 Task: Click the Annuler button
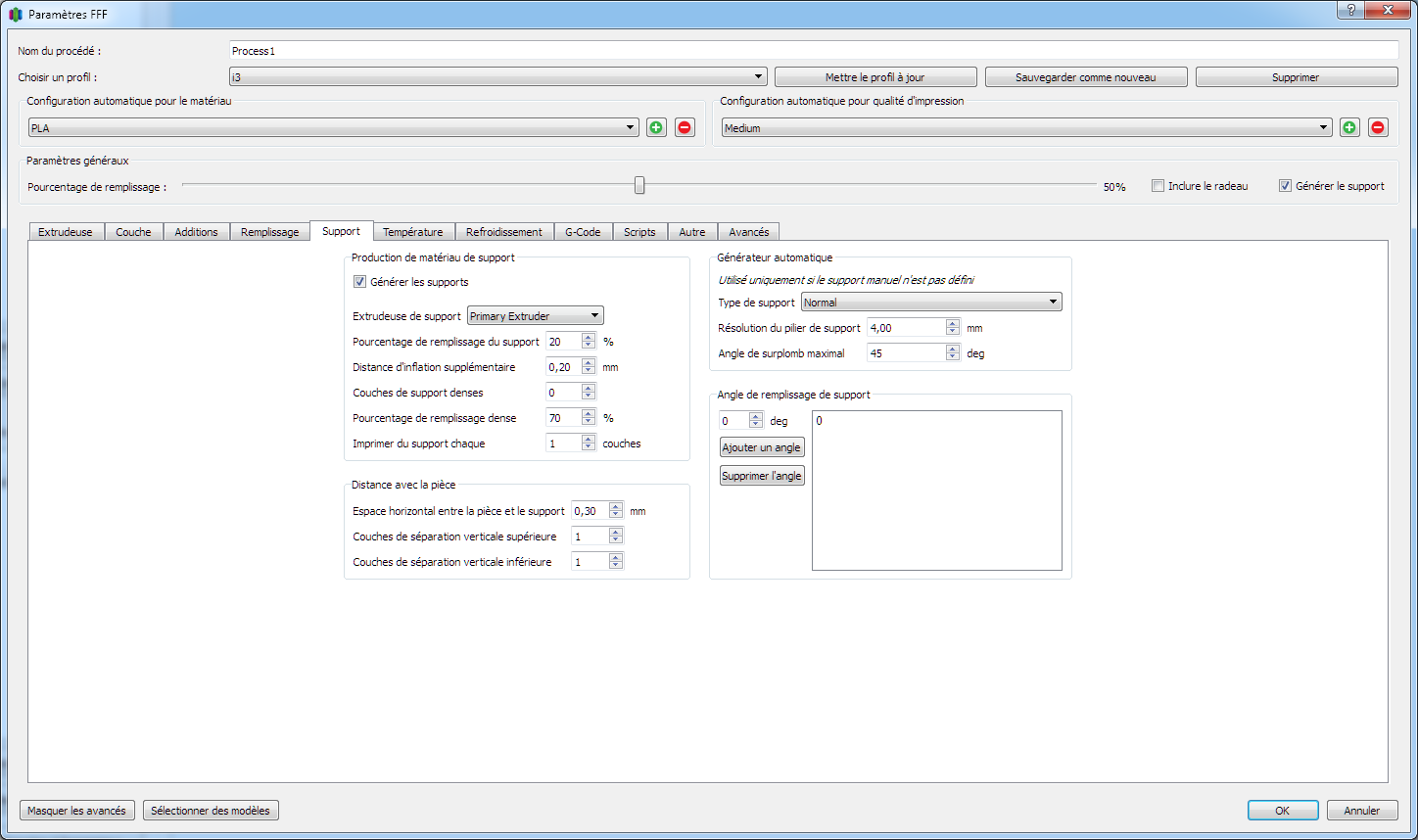tap(1362, 811)
